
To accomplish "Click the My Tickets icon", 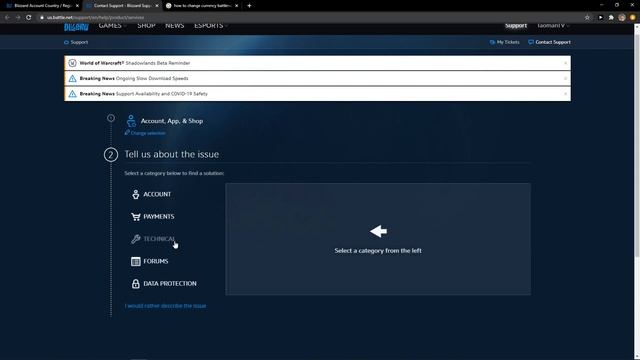I will 492,42.
